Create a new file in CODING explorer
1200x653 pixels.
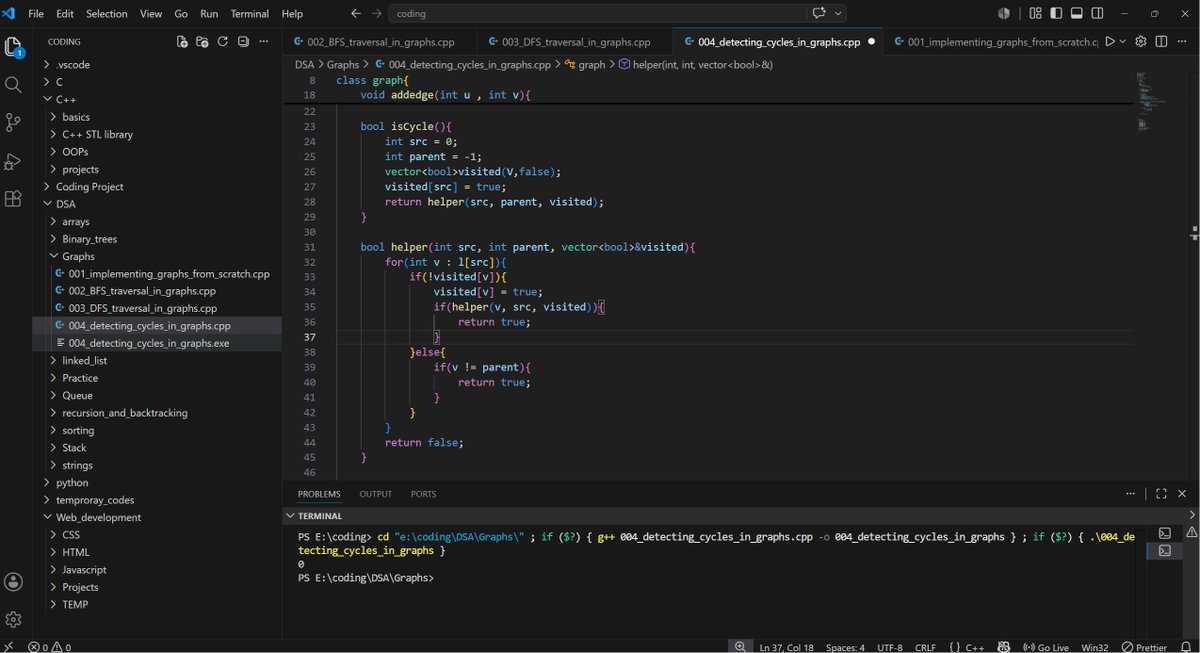click(x=182, y=42)
